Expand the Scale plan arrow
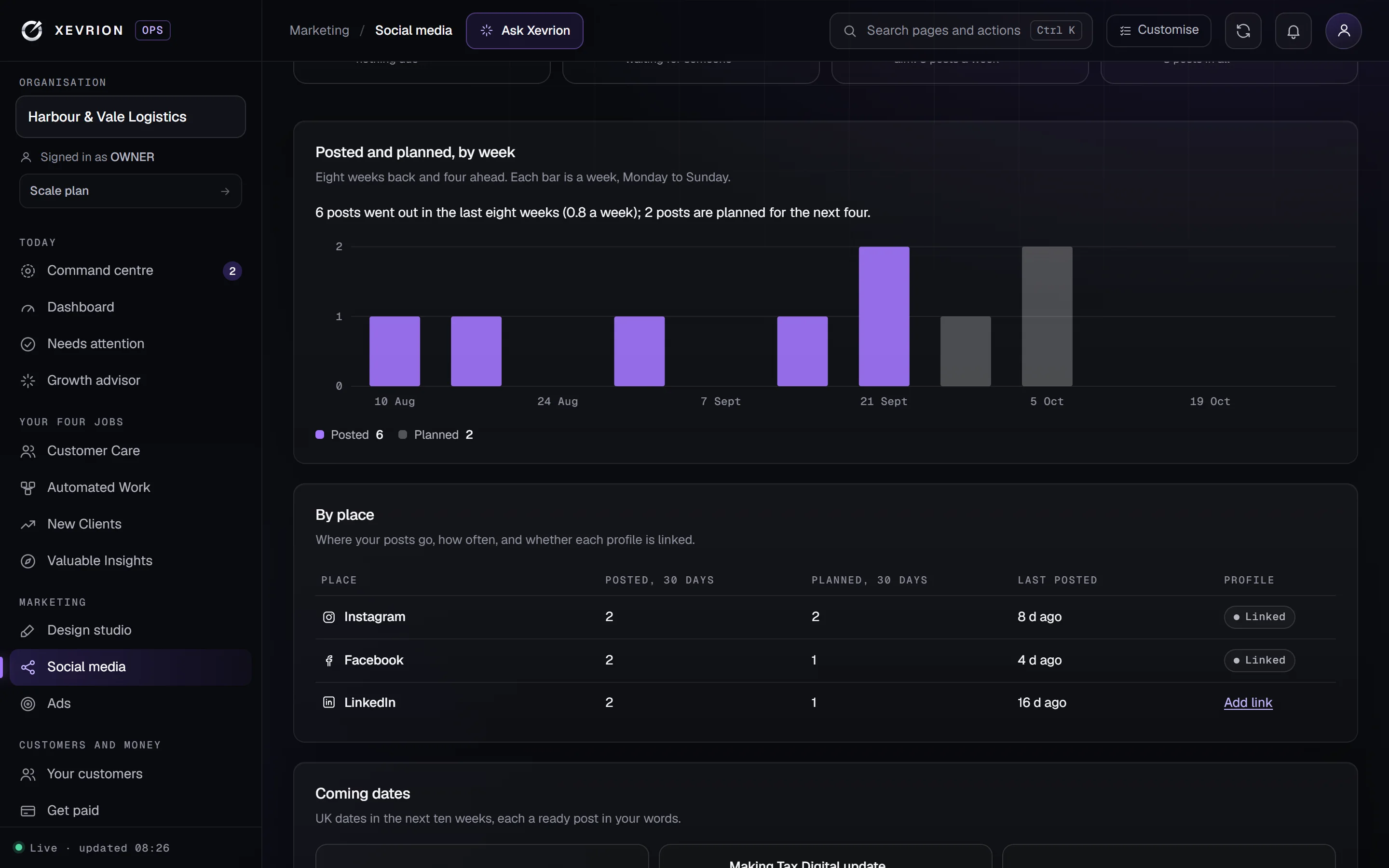The image size is (1389, 868). tap(225, 191)
